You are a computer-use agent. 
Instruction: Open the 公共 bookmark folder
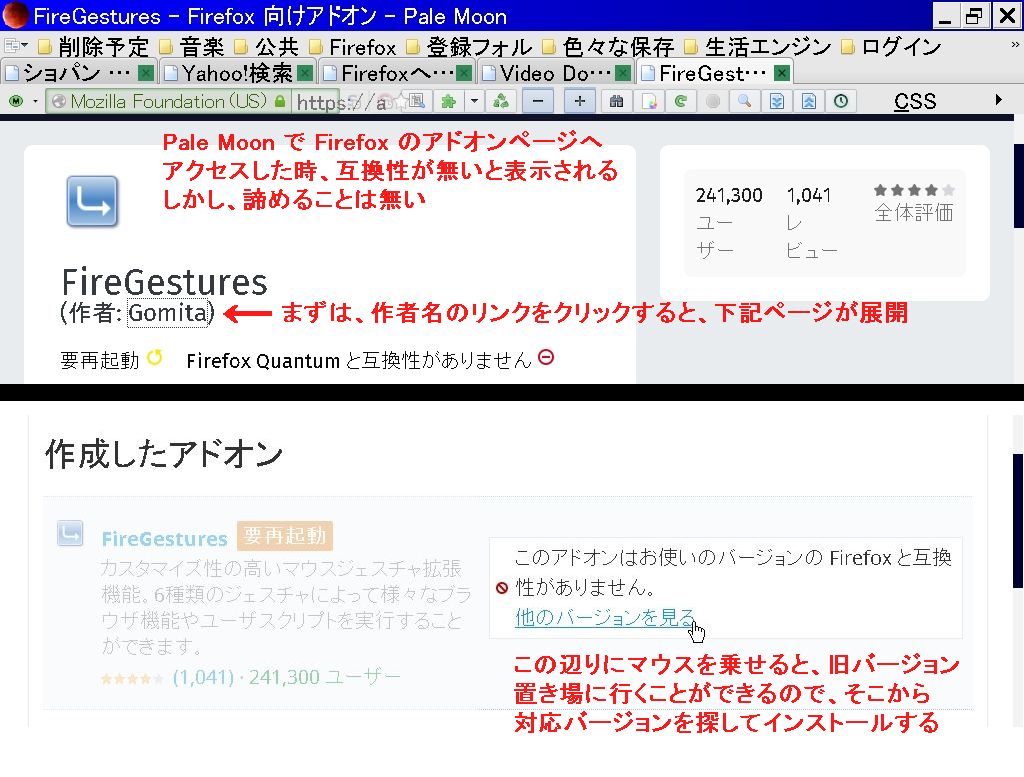tap(267, 47)
